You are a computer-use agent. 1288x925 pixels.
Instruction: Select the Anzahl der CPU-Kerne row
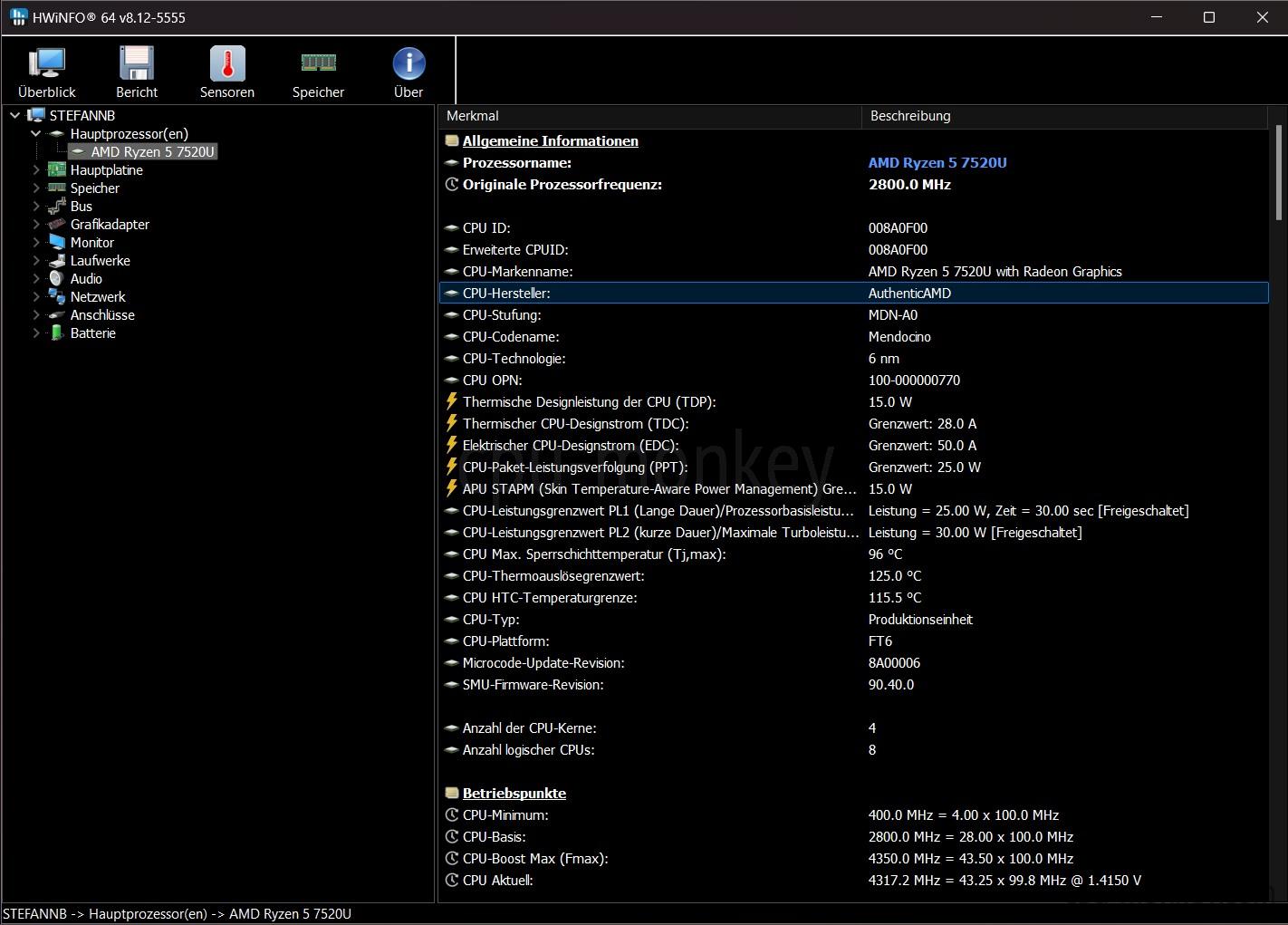pos(853,728)
